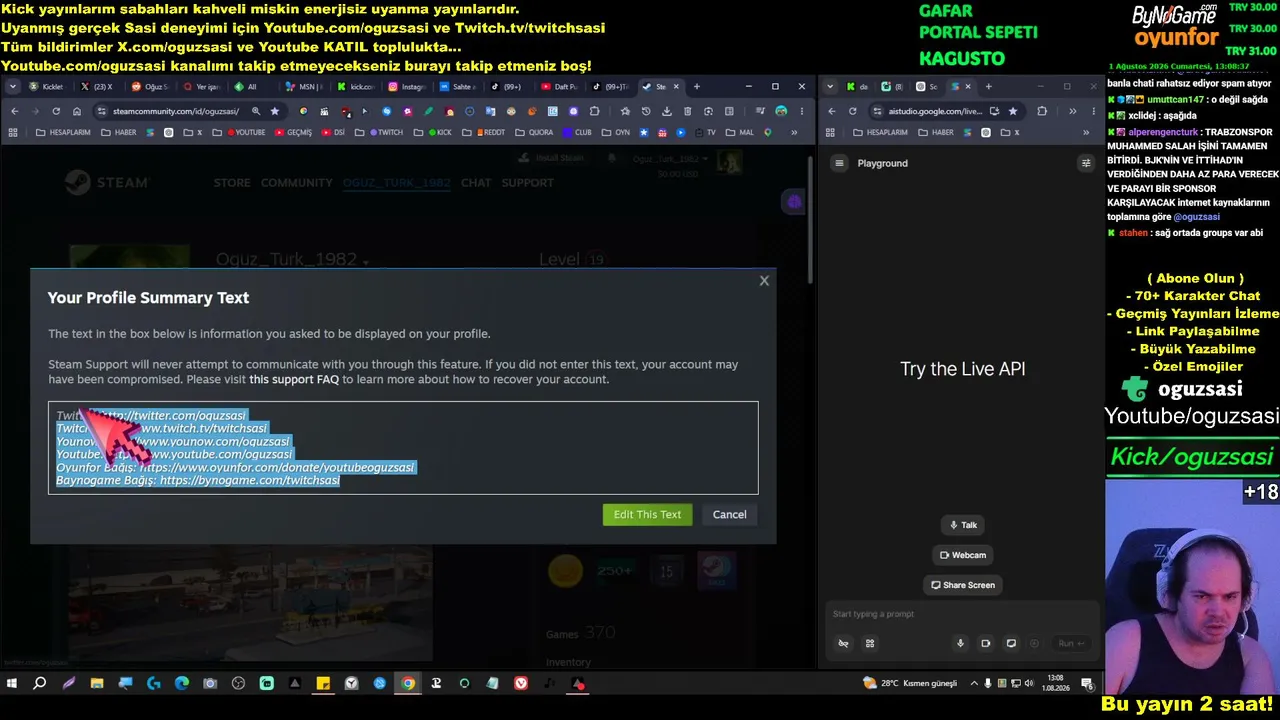Open the extensions puzzle icon in left browser

pyautogui.click(x=595, y=111)
